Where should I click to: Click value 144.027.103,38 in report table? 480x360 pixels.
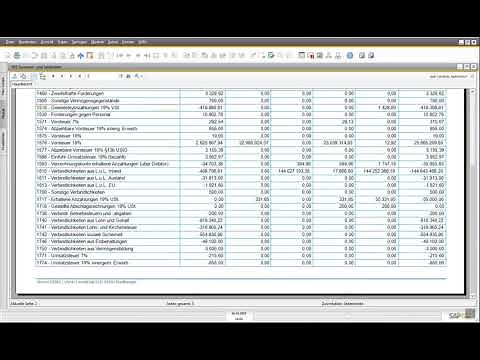click(293, 171)
